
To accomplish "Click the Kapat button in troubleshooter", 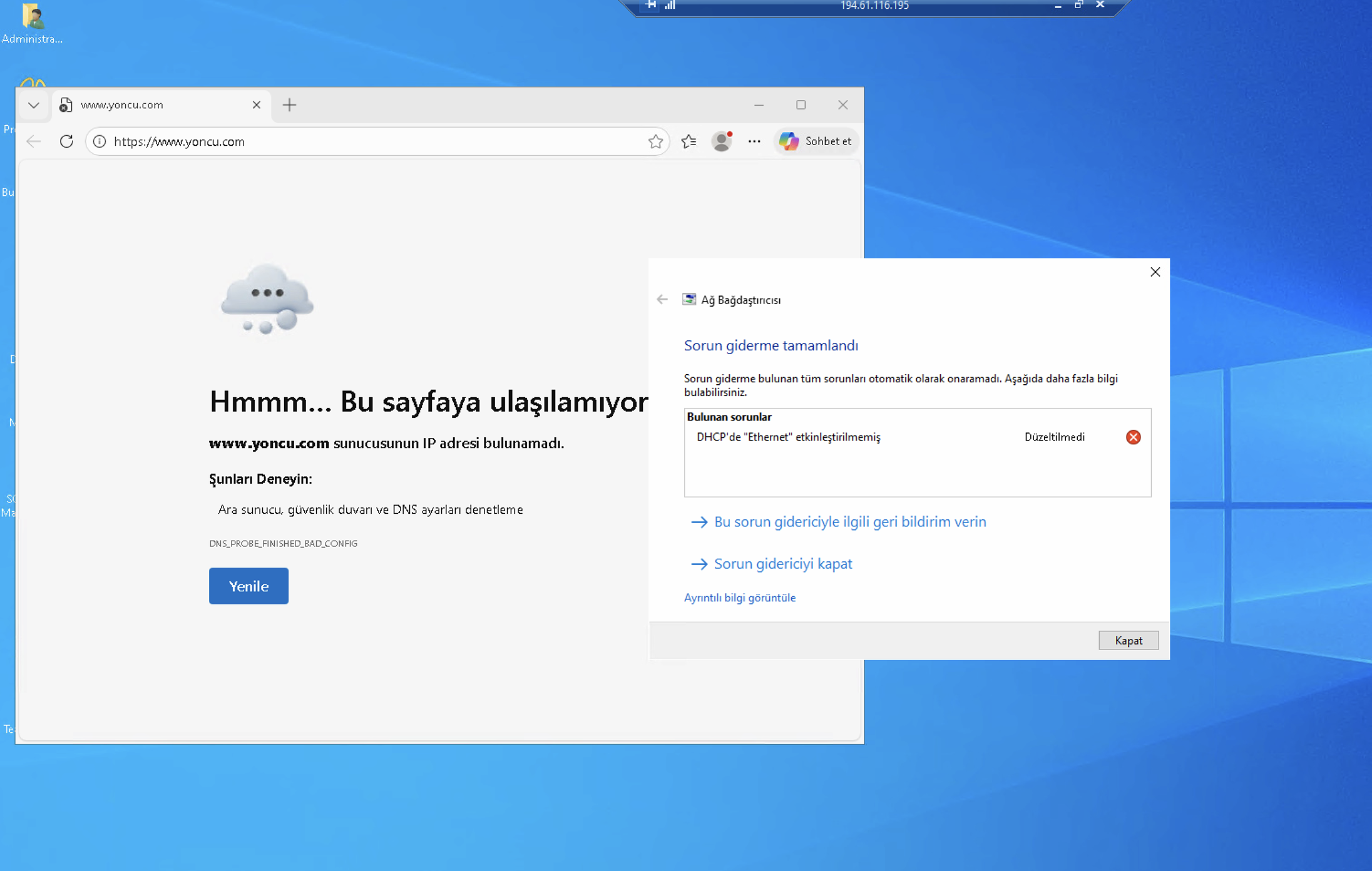I will click(1128, 640).
